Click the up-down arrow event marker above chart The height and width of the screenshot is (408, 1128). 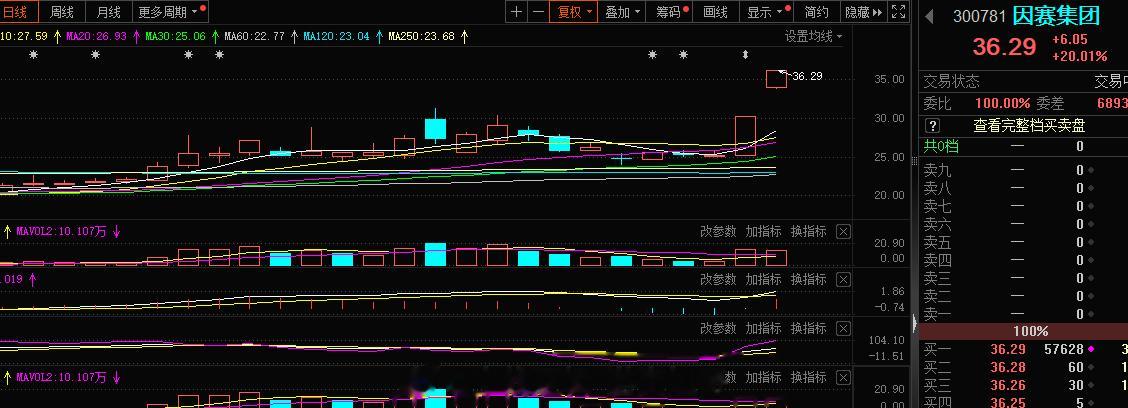click(x=745, y=55)
